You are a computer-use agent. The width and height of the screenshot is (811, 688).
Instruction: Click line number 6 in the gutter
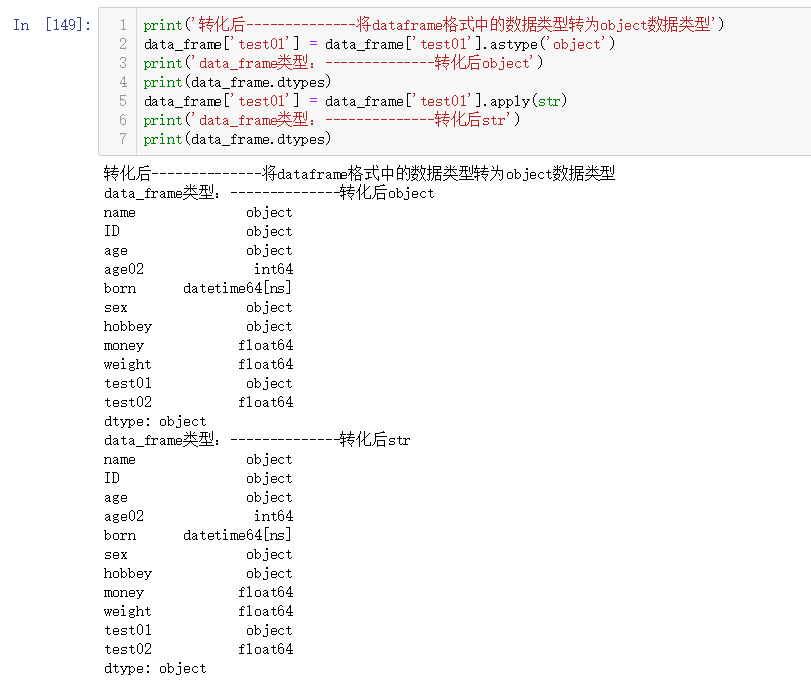click(122, 120)
